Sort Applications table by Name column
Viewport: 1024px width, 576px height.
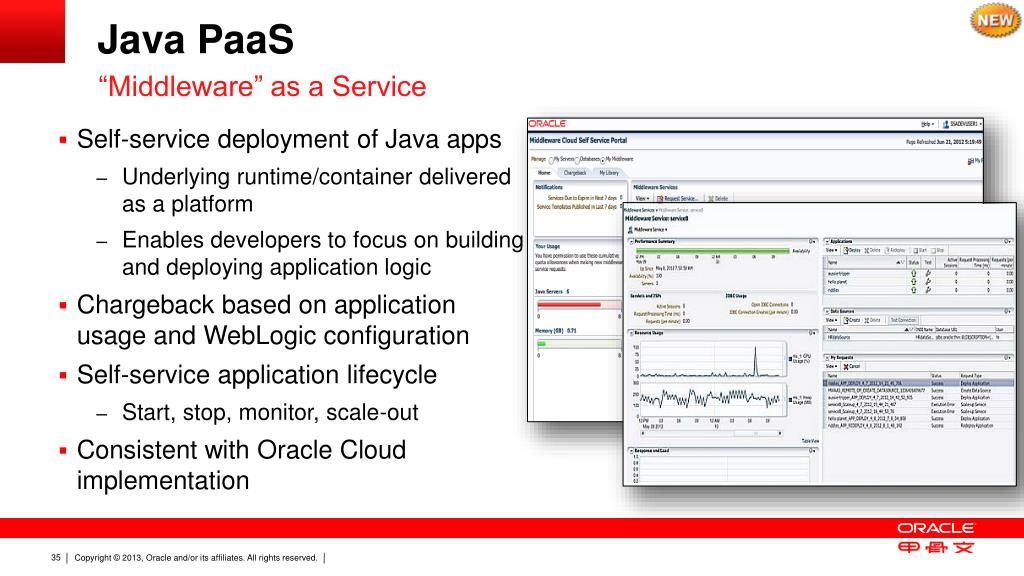point(867,263)
